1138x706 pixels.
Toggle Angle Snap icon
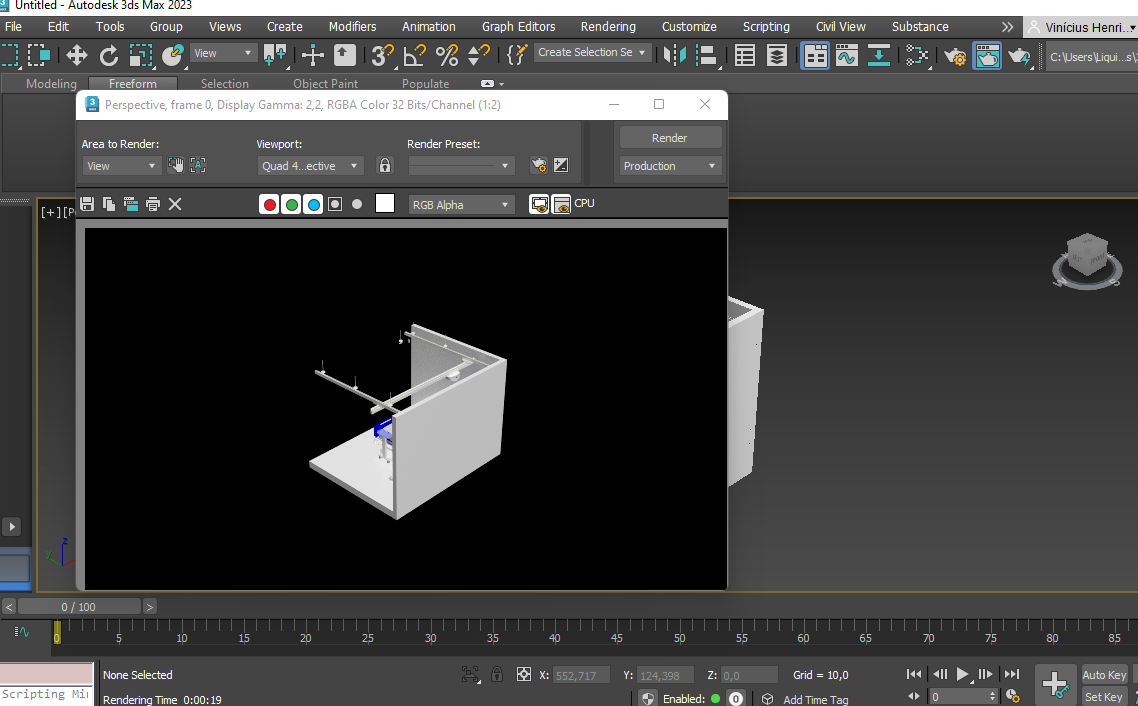[x=414, y=55]
